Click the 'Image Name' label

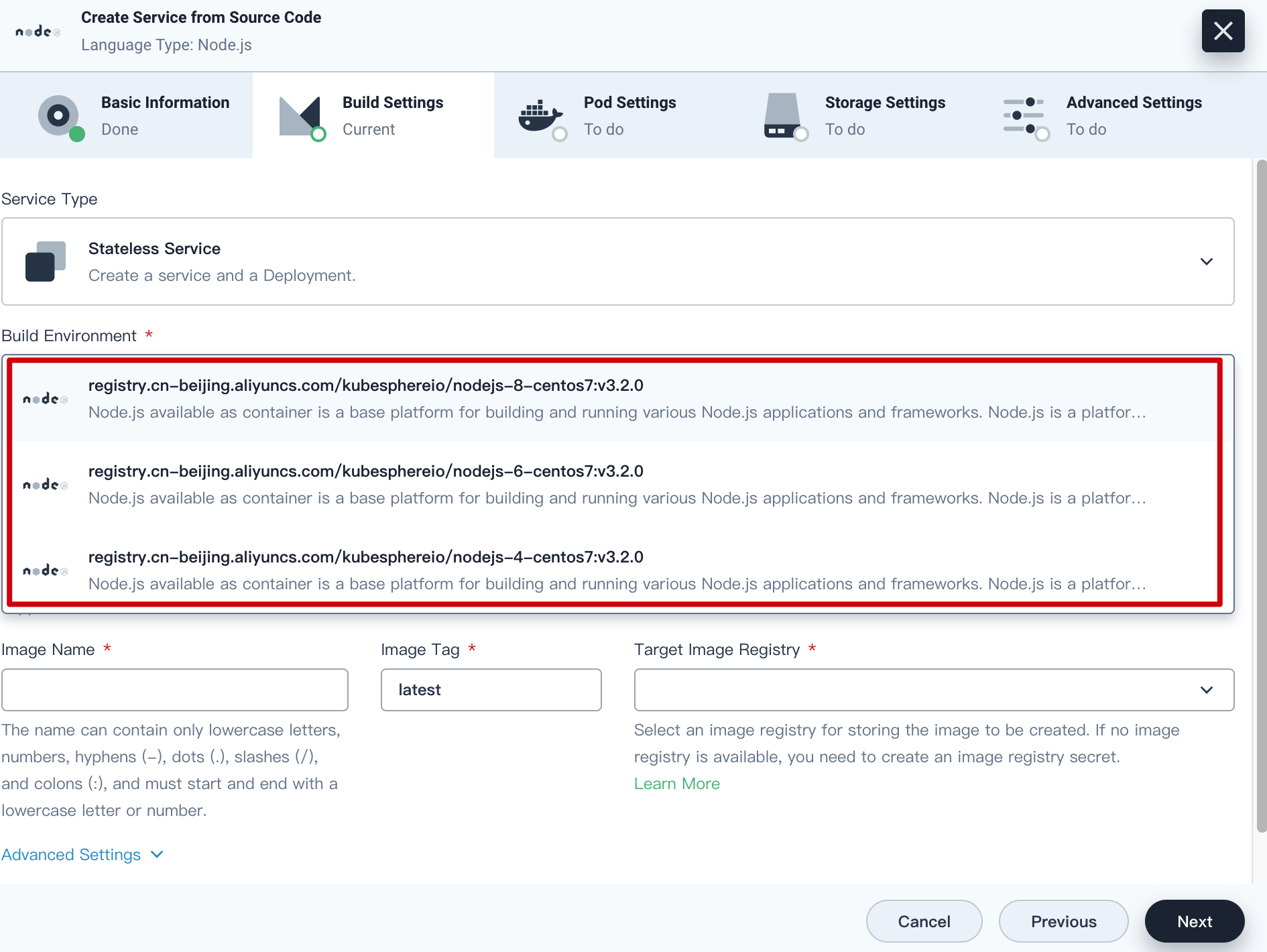click(48, 650)
